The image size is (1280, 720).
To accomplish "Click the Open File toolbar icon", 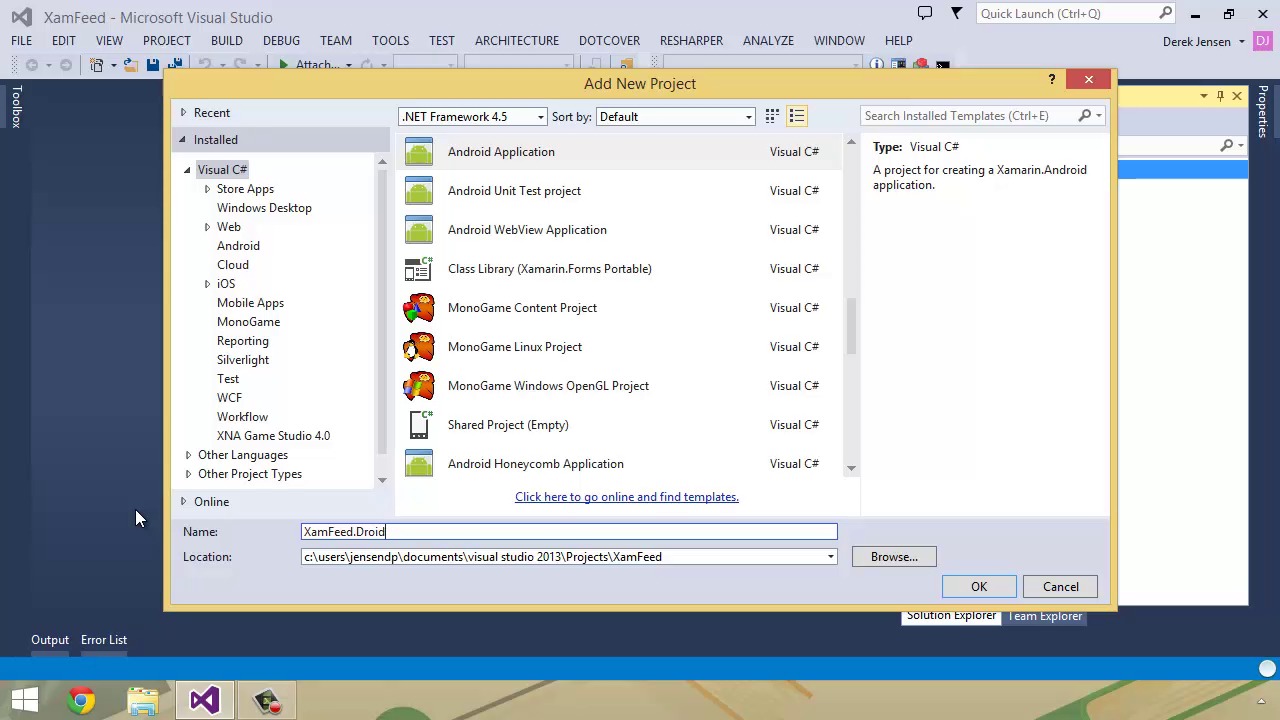I will (130, 65).
